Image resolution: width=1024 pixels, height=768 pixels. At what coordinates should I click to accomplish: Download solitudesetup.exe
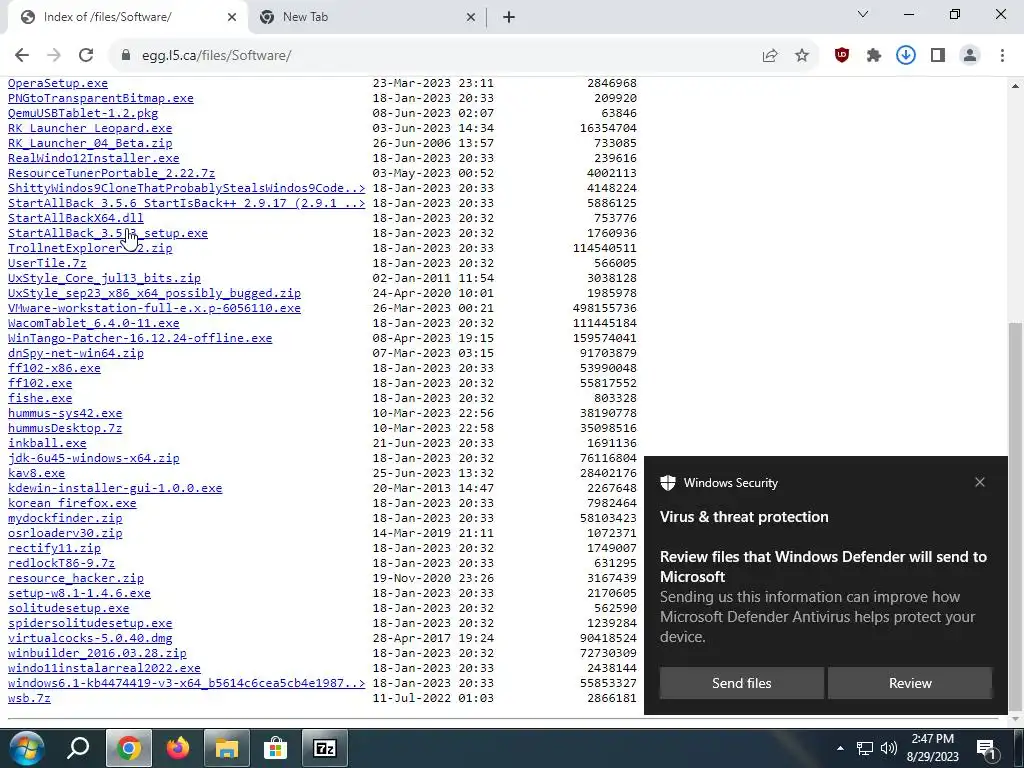(x=69, y=609)
